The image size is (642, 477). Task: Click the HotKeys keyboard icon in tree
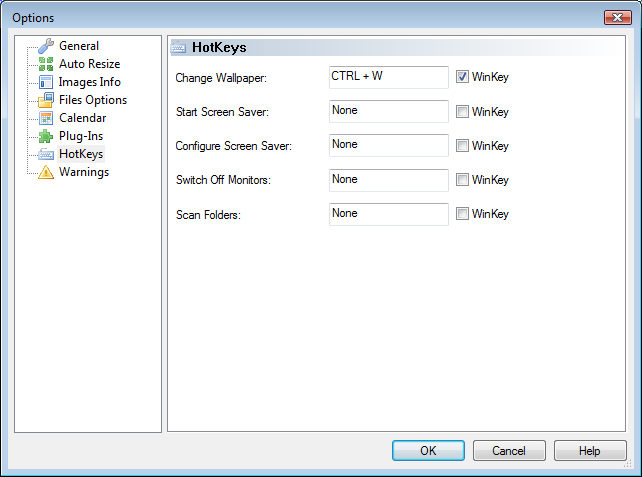coord(46,154)
